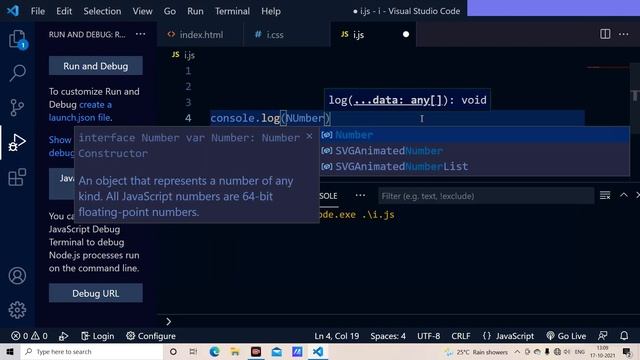Click Ln 4, Col 19 position indicator
This screenshot has height=360, width=640.
click(x=336, y=336)
